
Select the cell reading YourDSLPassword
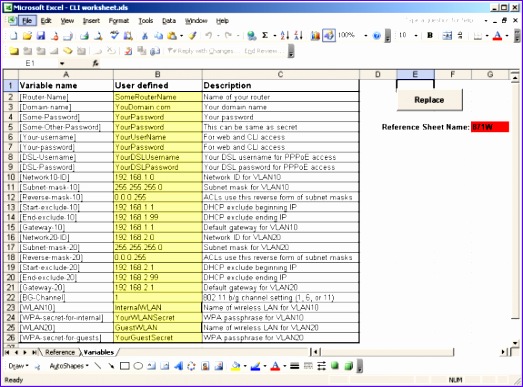(157, 167)
